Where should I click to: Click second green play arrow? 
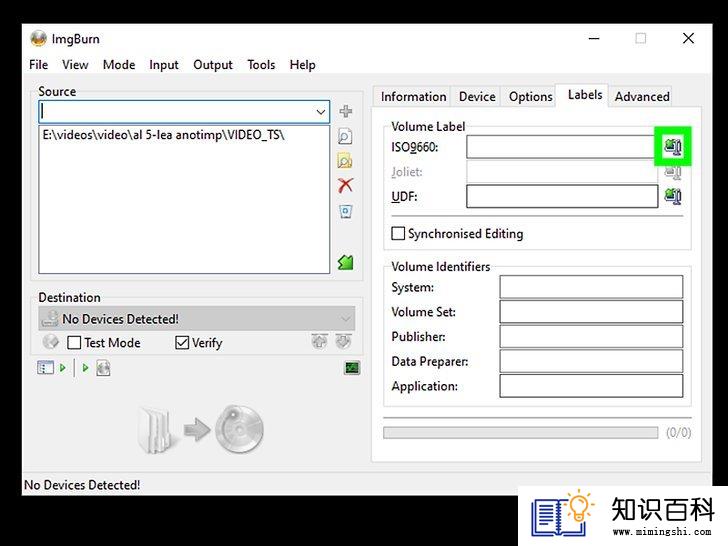(85, 368)
